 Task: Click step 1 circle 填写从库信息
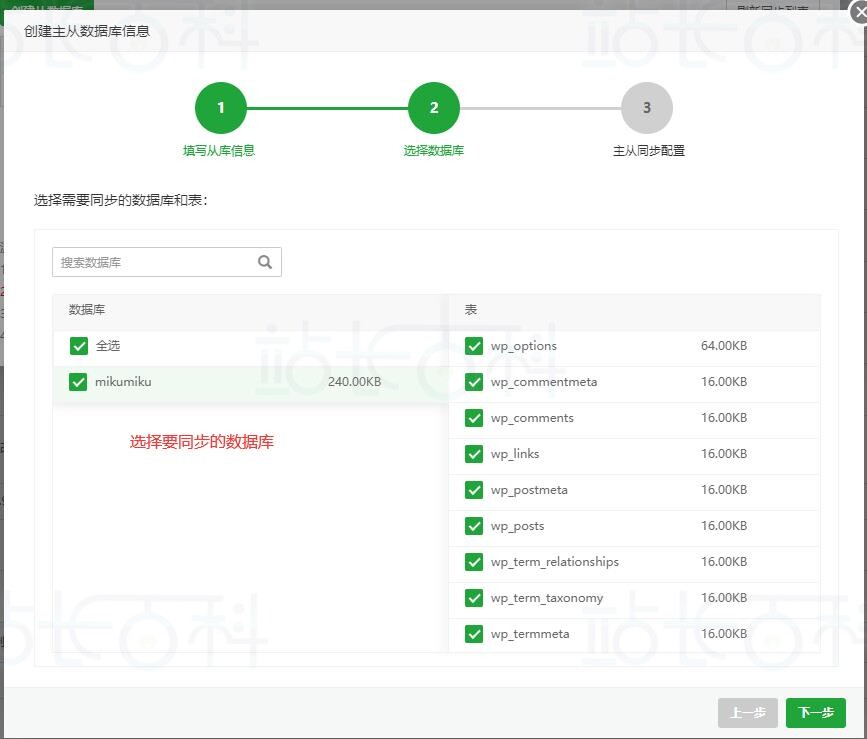[x=220, y=107]
